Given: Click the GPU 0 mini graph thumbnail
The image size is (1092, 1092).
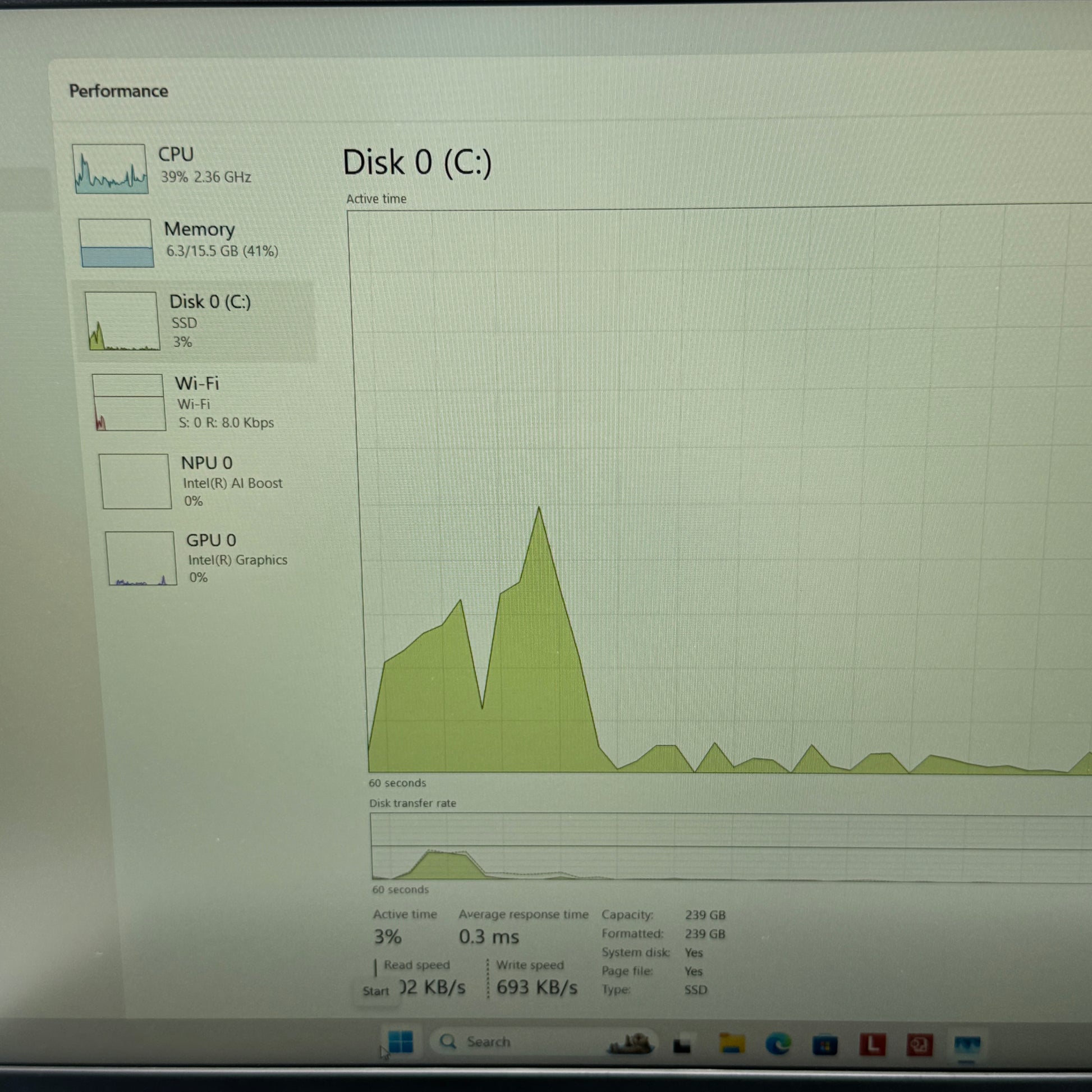Looking at the screenshot, I should tap(141, 558).
